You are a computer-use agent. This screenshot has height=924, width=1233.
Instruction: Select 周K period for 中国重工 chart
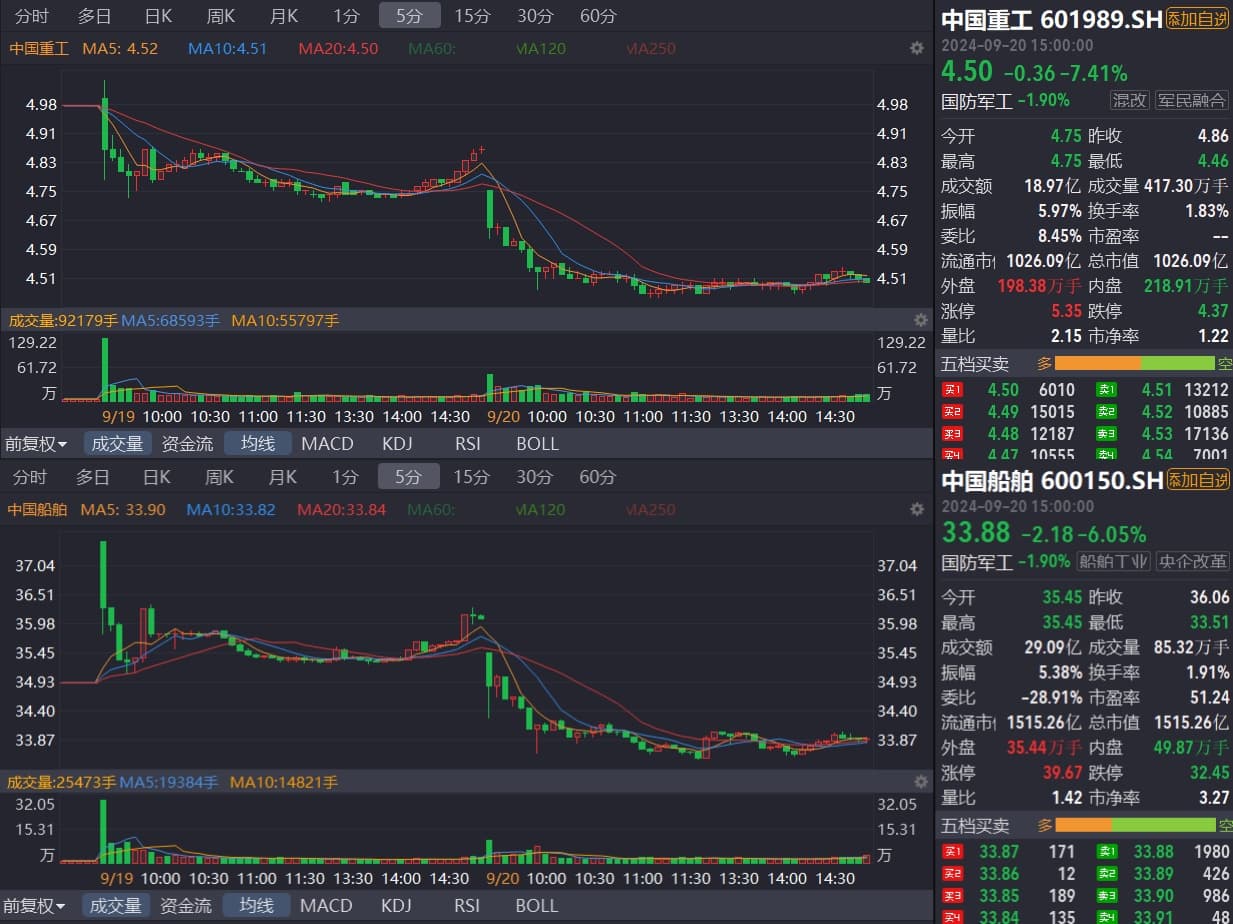pyautogui.click(x=221, y=16)
